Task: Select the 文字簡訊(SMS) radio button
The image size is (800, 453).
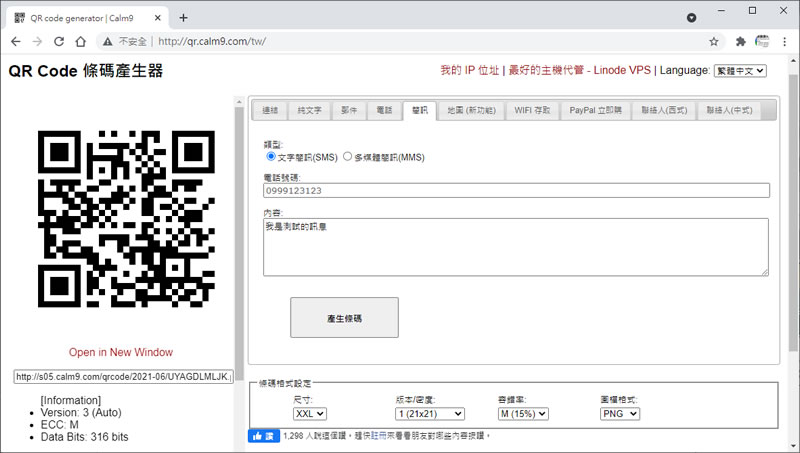Action: point(271,156)
